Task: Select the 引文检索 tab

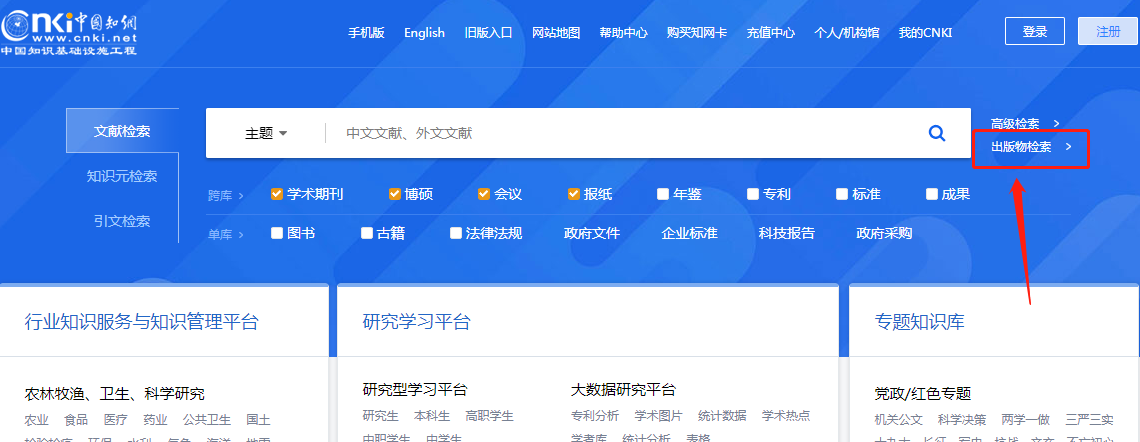Action: point(122,220)
